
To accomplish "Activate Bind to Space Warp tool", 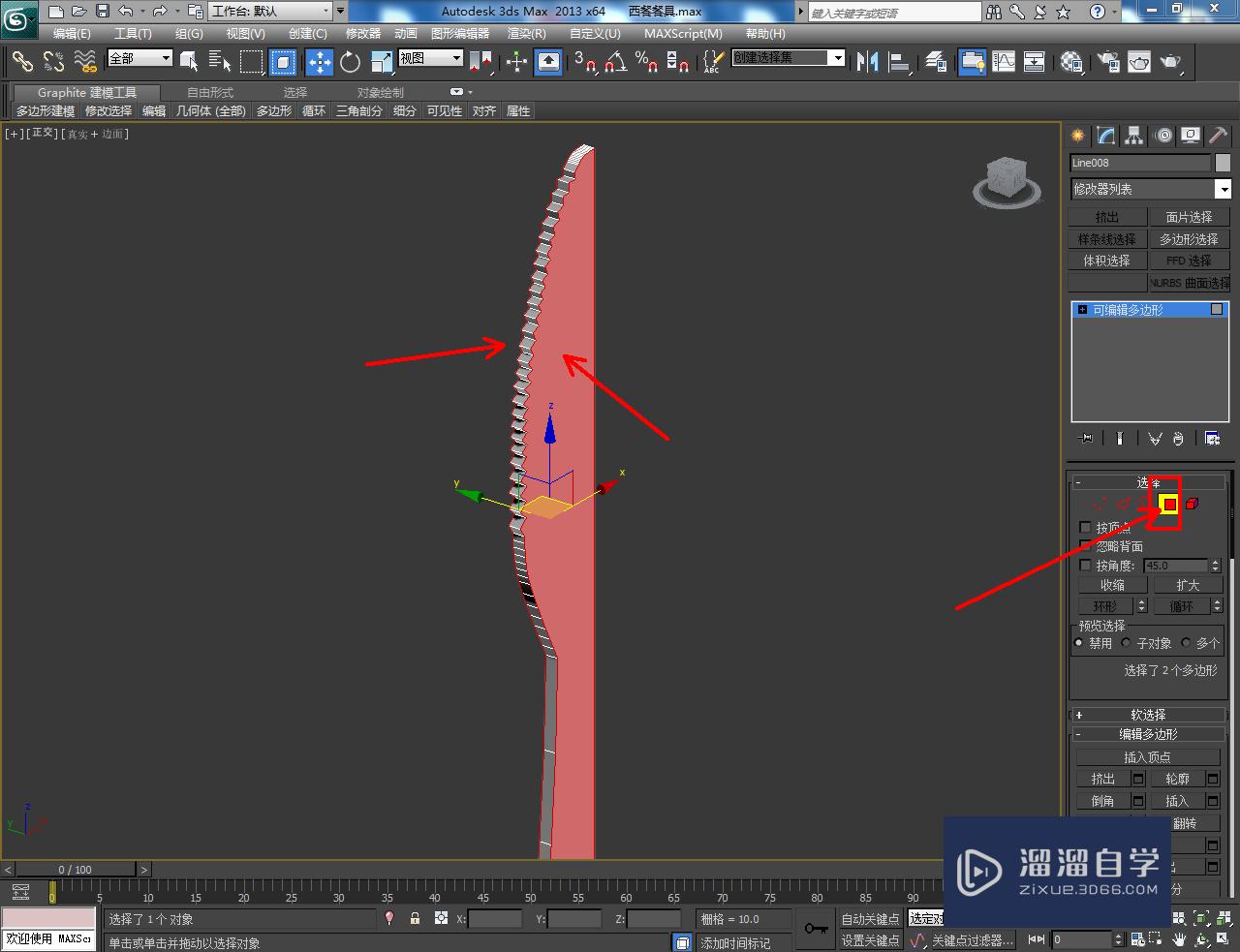I will [85, 61].
